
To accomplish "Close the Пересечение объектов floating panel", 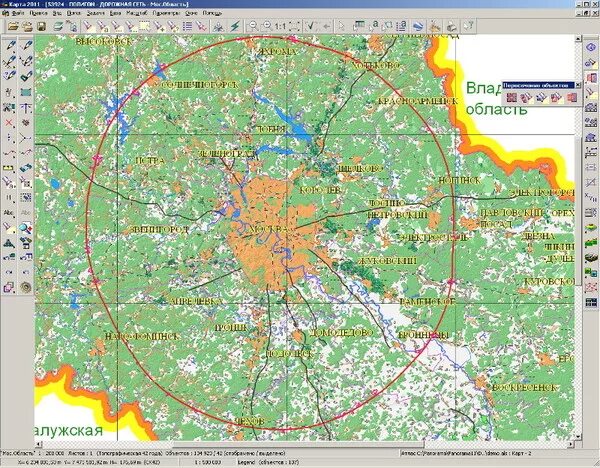I will click(578, 85).
